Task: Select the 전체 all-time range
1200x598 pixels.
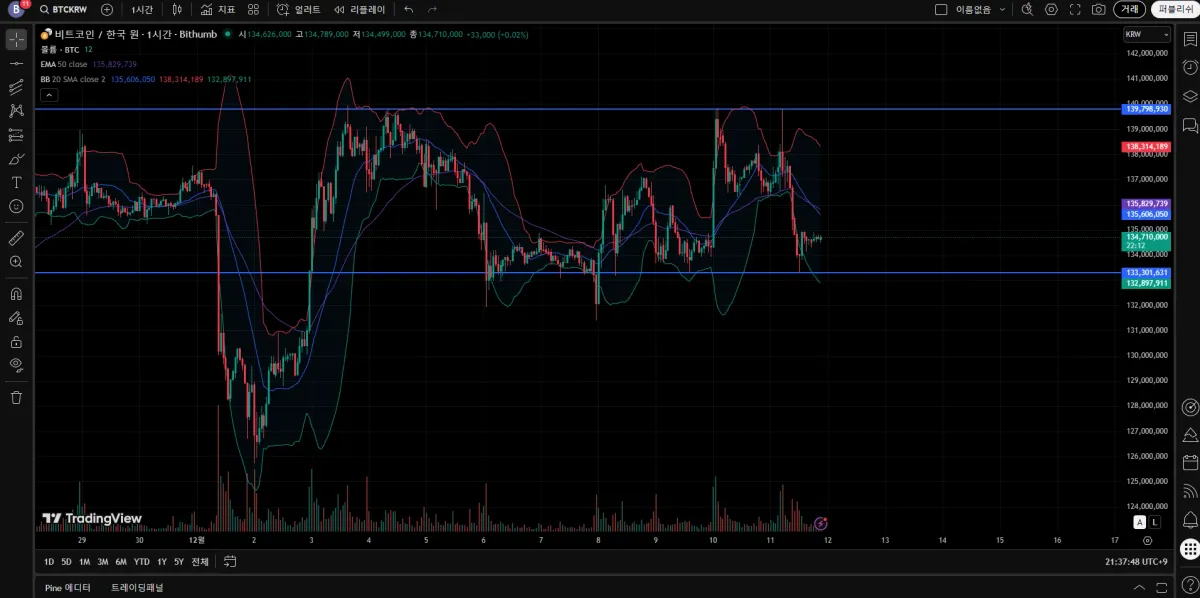Action: point(200,561)
